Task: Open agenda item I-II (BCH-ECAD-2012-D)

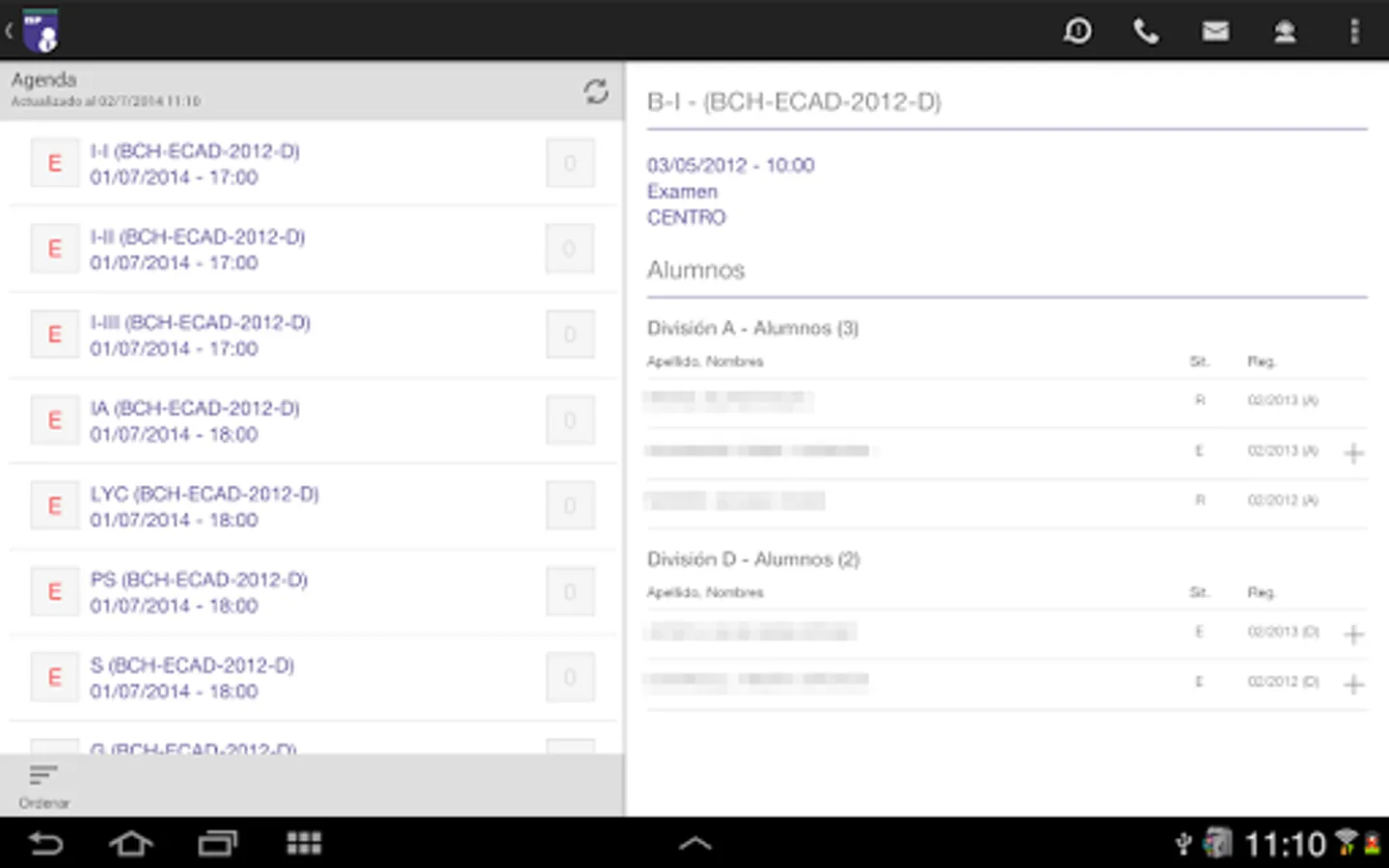Action: tap(313, 249)
